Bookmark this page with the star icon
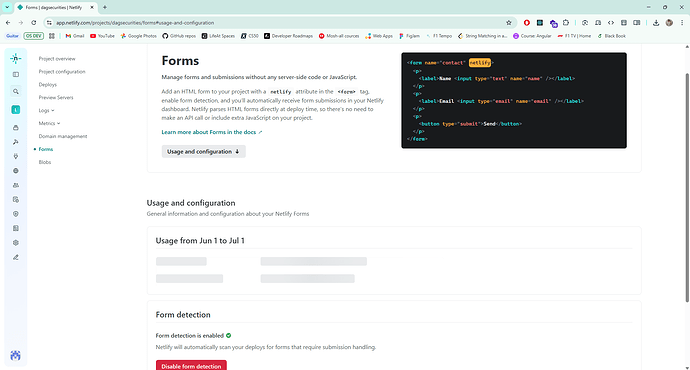Image resolution: width=690 pixels, height=370 pixels. tap(509, 23)
